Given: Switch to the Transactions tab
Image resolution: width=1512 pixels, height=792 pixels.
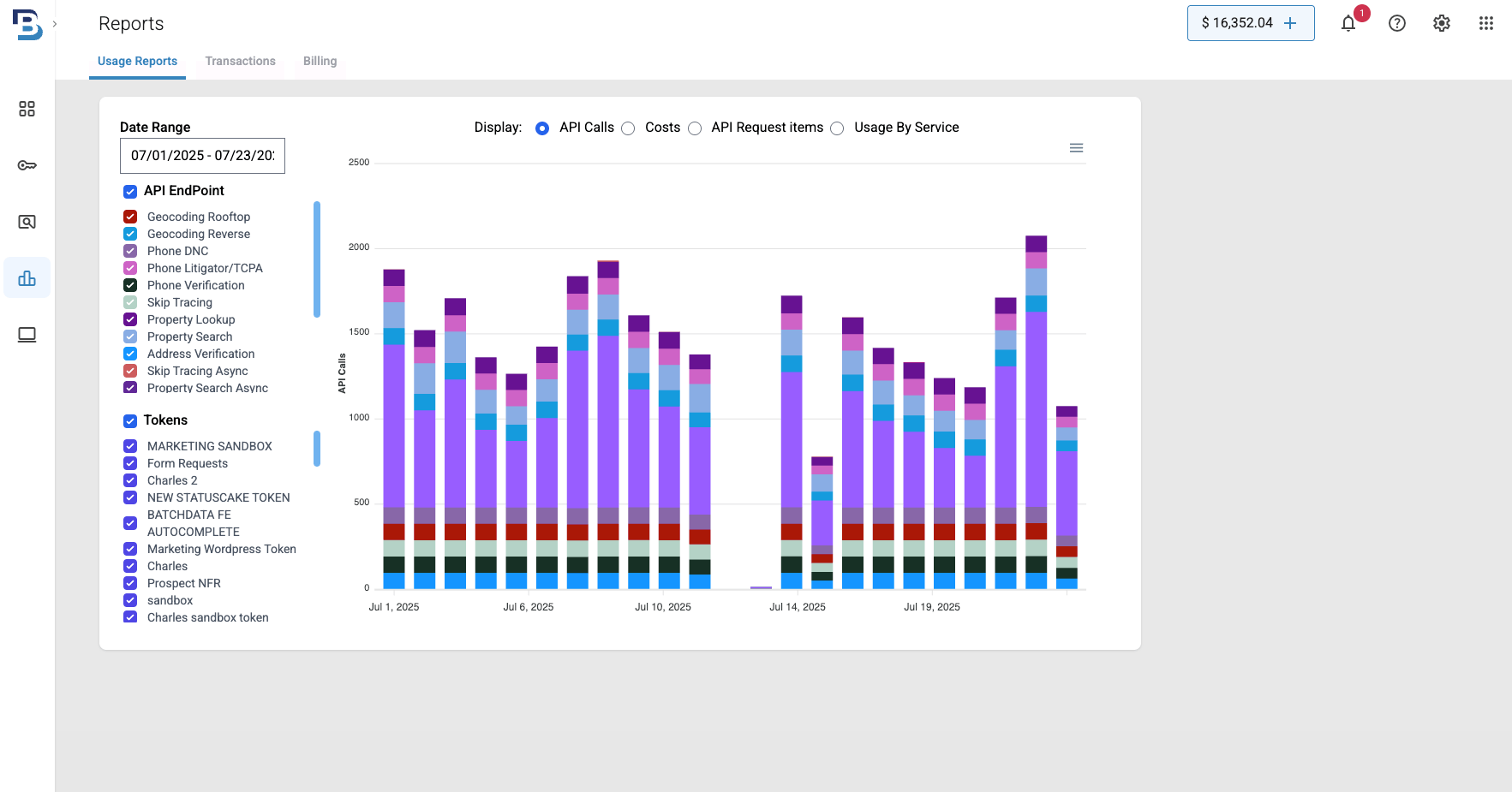Looking at the screenshot, I should [240, 61].
